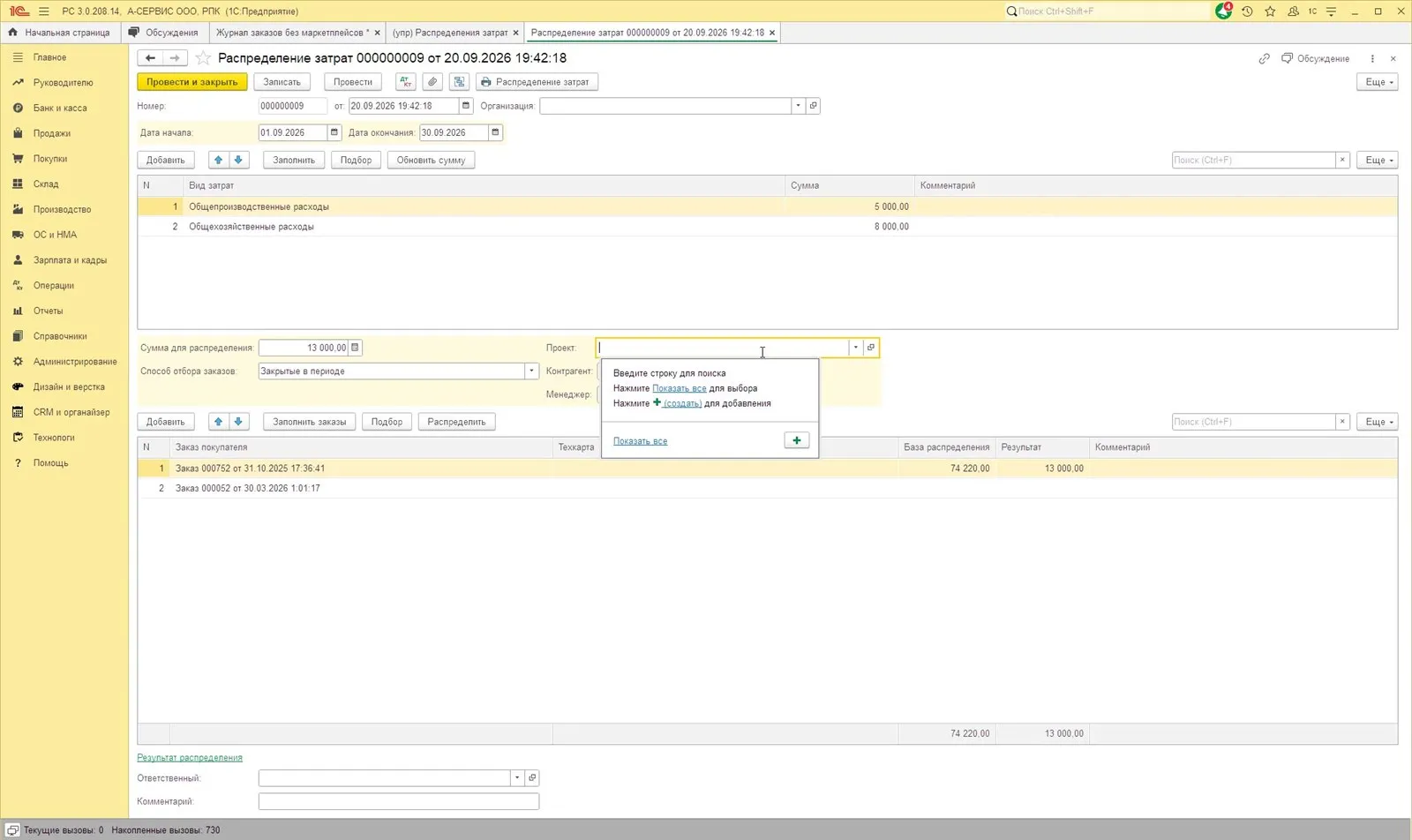The width and height of the screenshot is (1412, 840).
Task: Open Еще menu of orders table
Action: coord(1378,422)
